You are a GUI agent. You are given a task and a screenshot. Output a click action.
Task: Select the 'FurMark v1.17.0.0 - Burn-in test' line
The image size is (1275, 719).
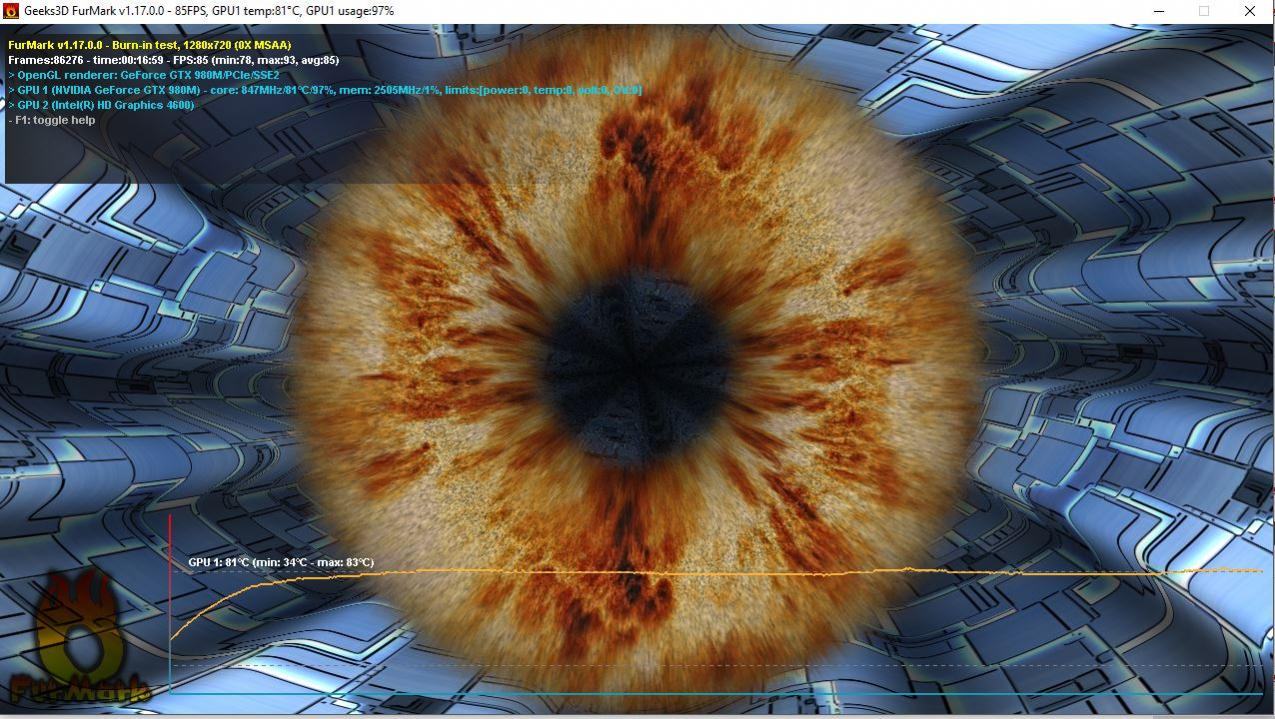[x=149, y=45]
